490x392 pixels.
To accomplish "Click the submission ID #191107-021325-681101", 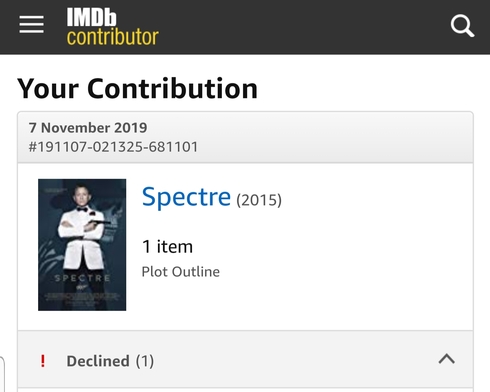I will coord(113,147).
